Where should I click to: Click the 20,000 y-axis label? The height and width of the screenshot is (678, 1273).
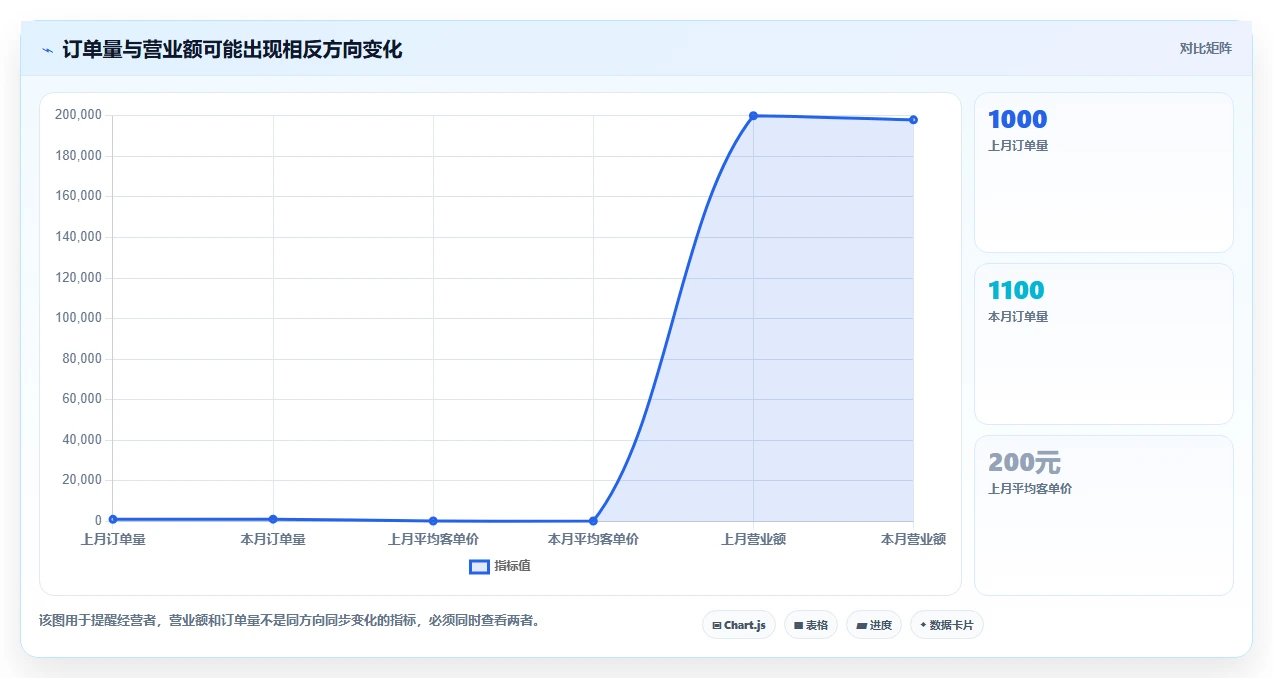tap(81, 480)
